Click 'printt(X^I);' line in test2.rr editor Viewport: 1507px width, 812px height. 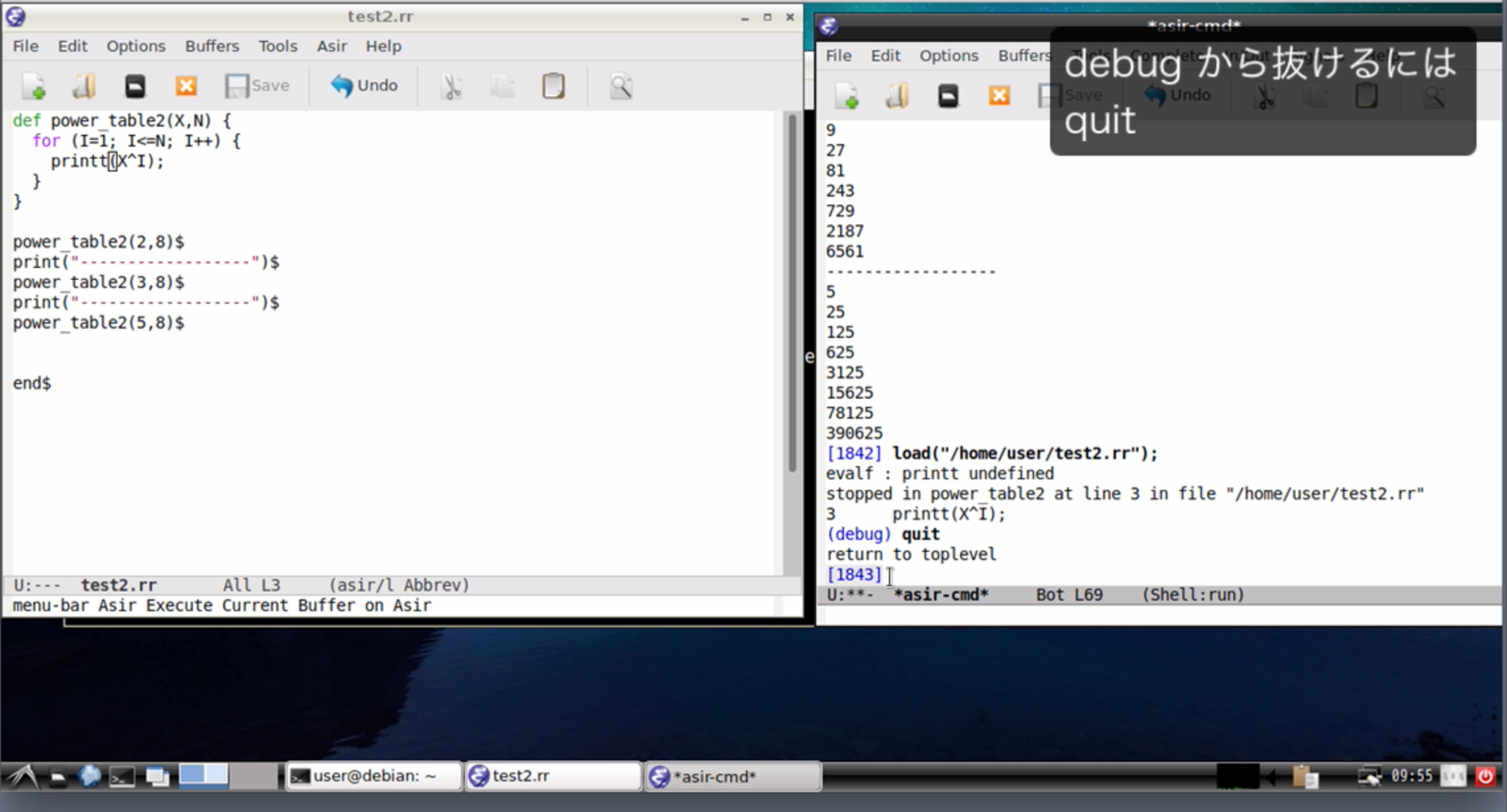tap(107, 161)
